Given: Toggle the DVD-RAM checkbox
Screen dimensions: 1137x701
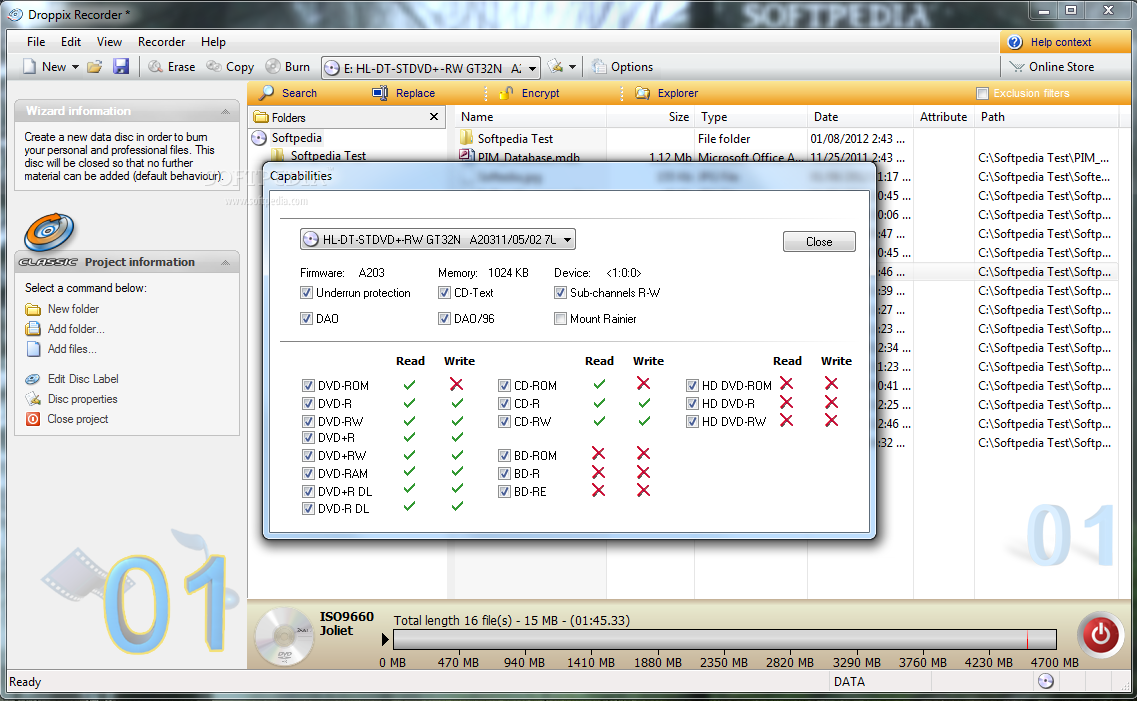Looking at the screenshot, I should [308, 473].
